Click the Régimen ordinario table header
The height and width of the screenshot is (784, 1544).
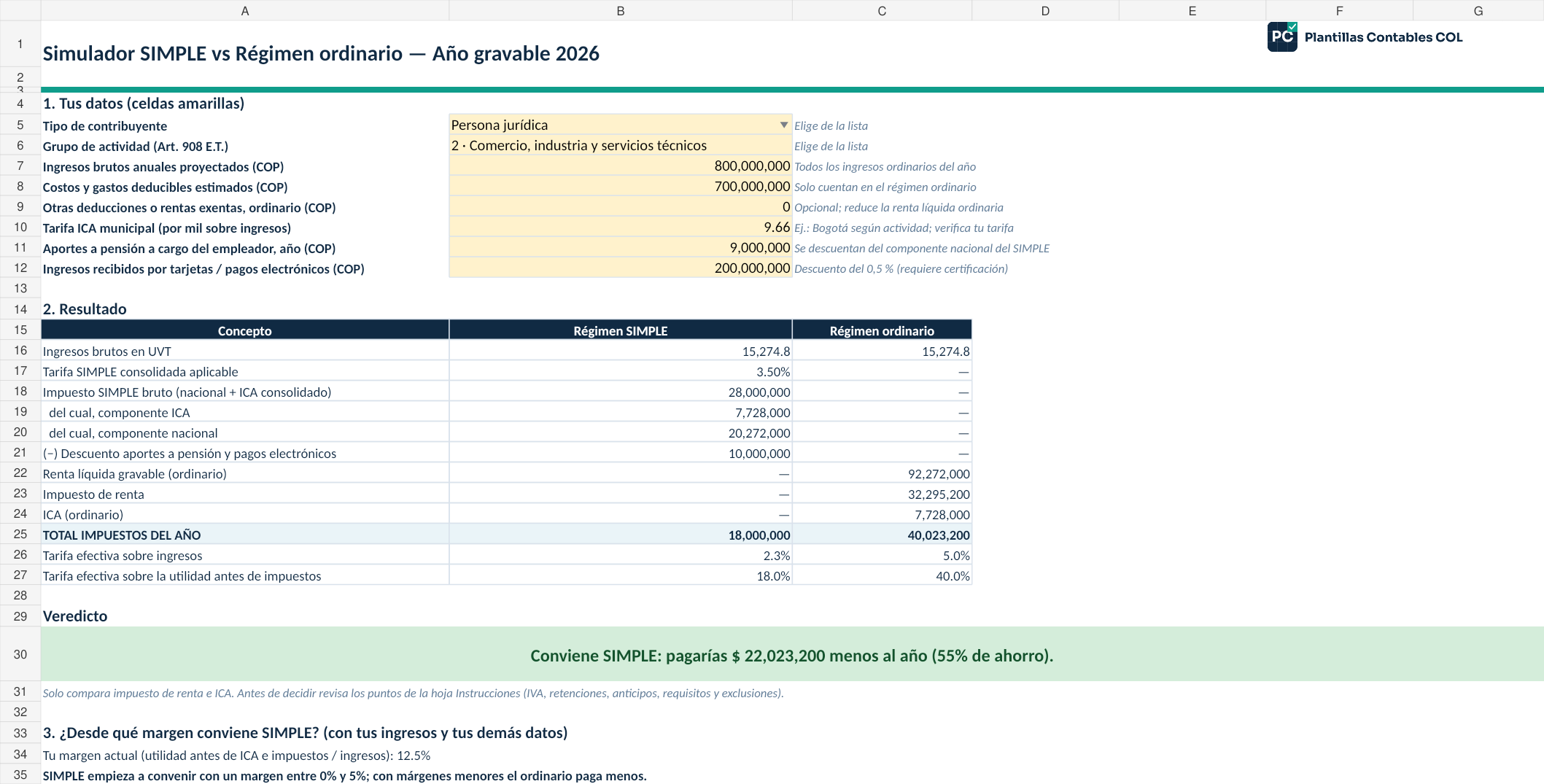pyautogui.click(x=882, y=330)
